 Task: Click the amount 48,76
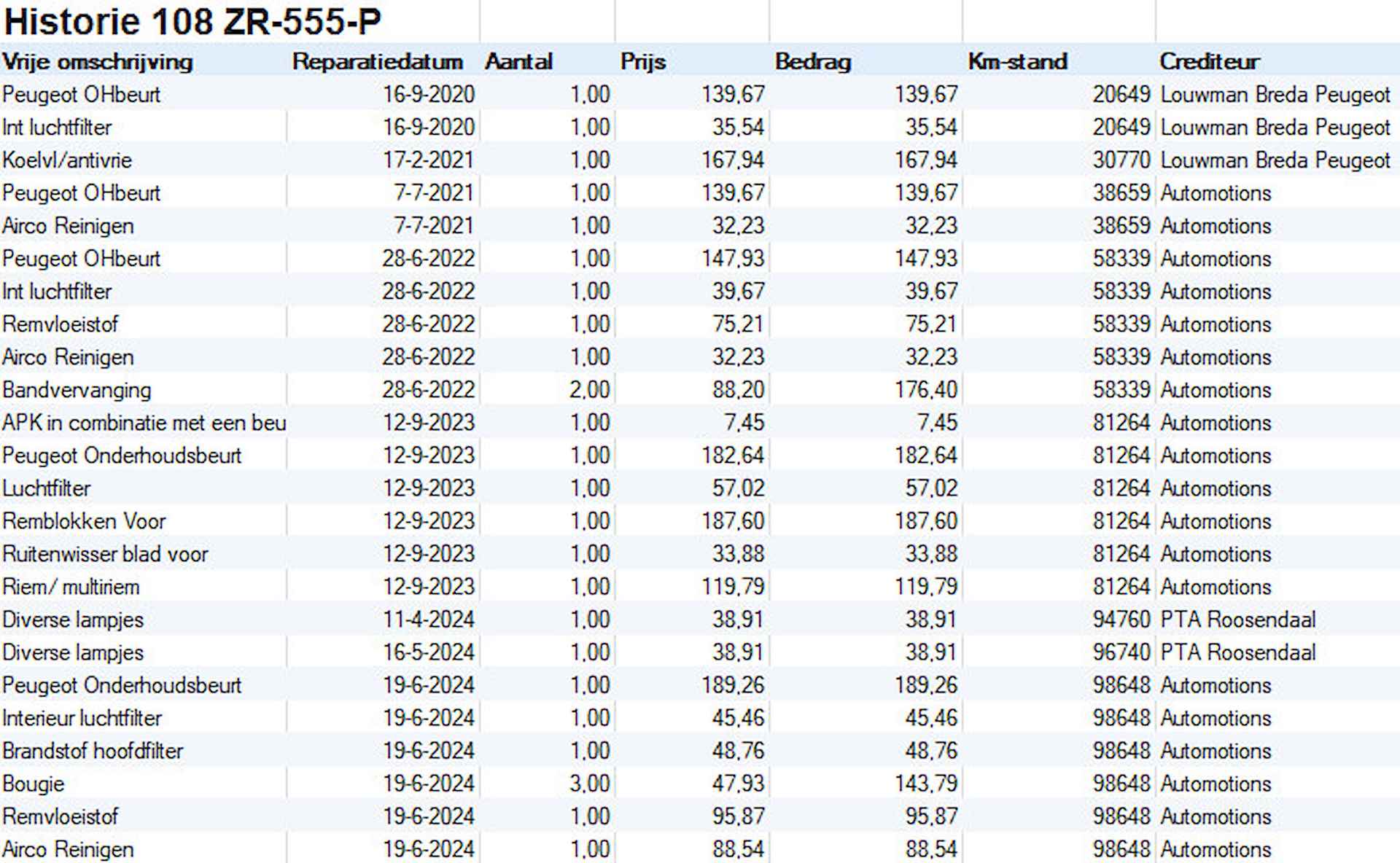coord(931,751)
